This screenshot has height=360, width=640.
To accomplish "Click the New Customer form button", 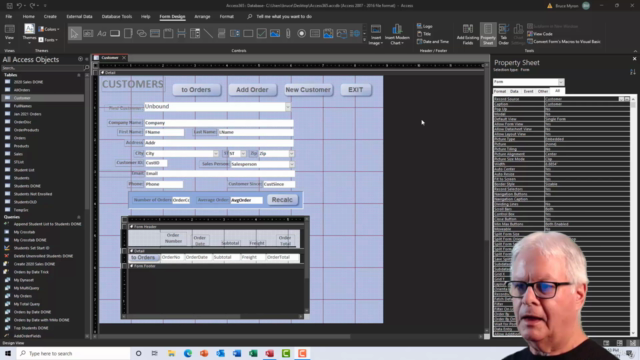I will click(x=308, y=90).
